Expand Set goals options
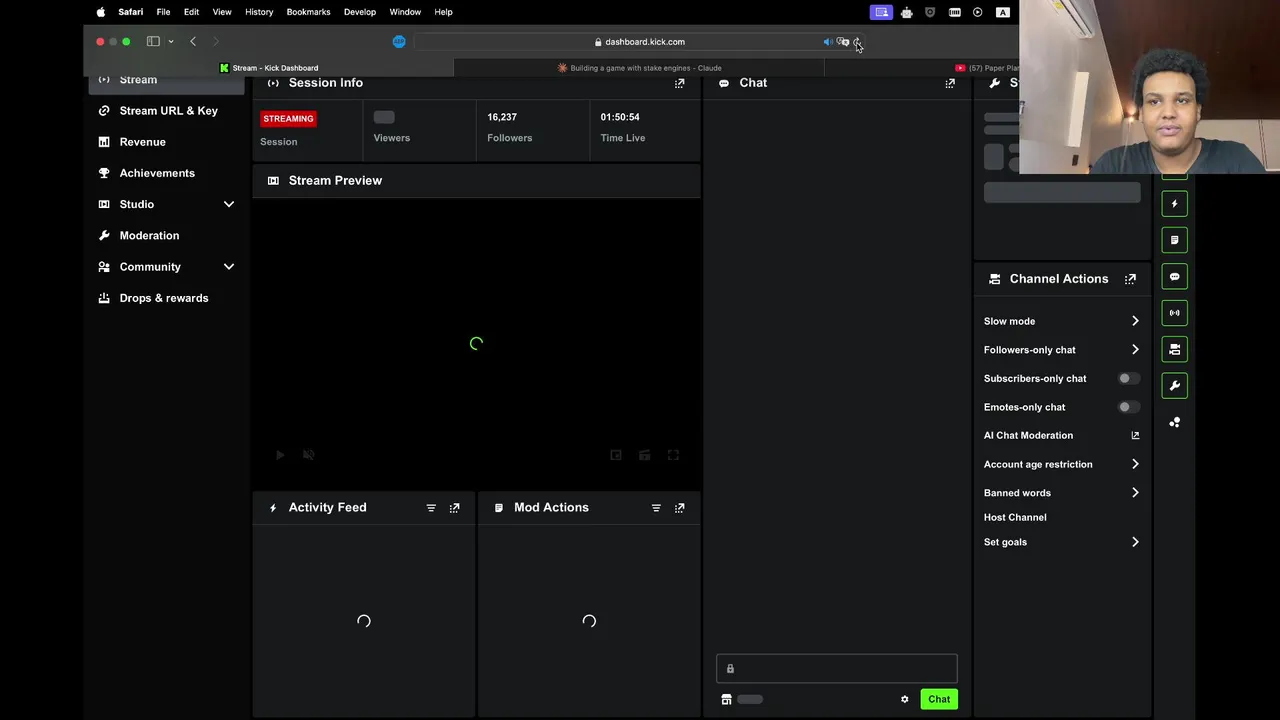 pyautogui.click(x=1135, y=542)
